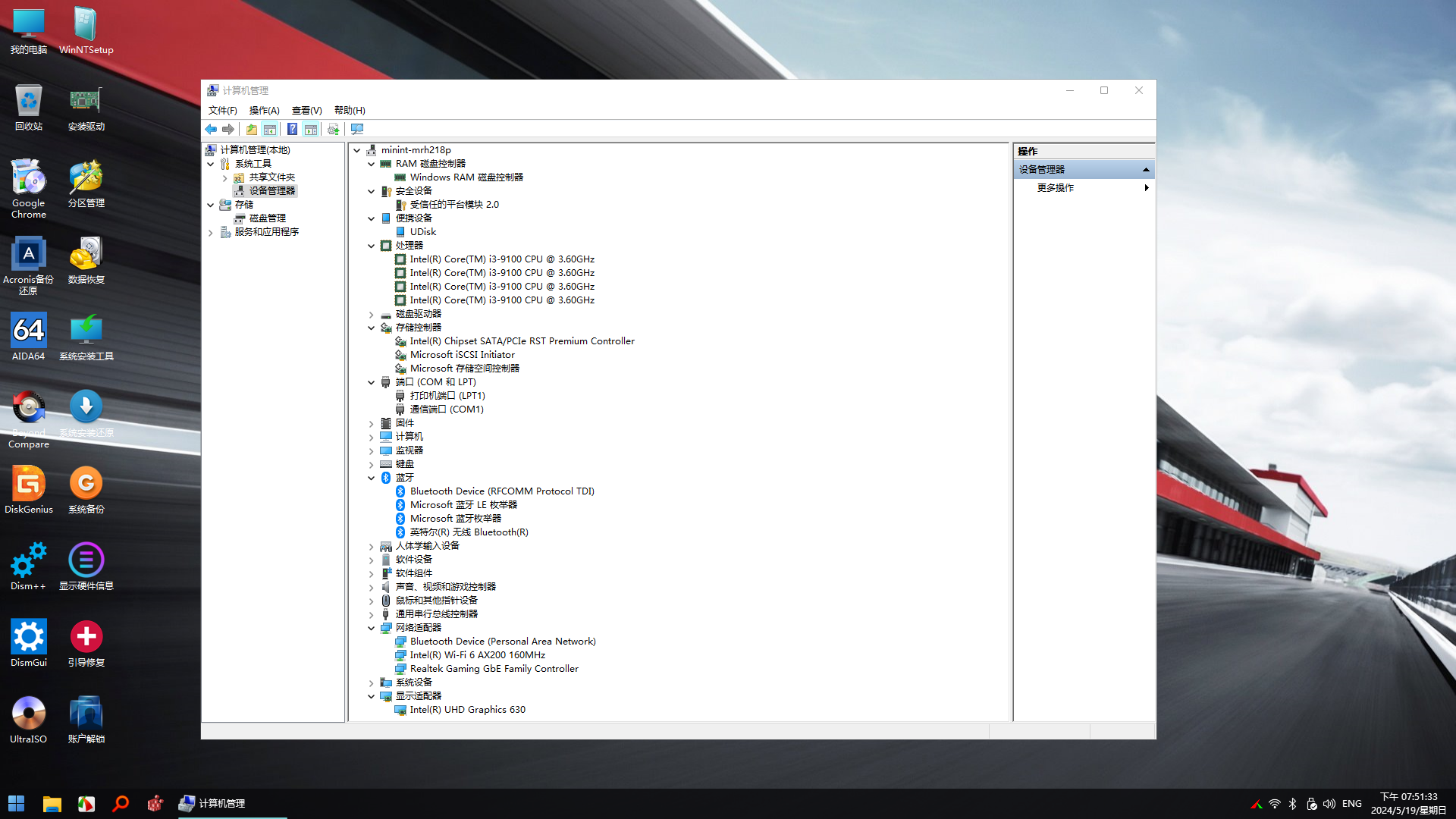This screenshot has height=819, width=1456.
Task: Open the 数据恢复 desktop icon
Action: (86, 261)
